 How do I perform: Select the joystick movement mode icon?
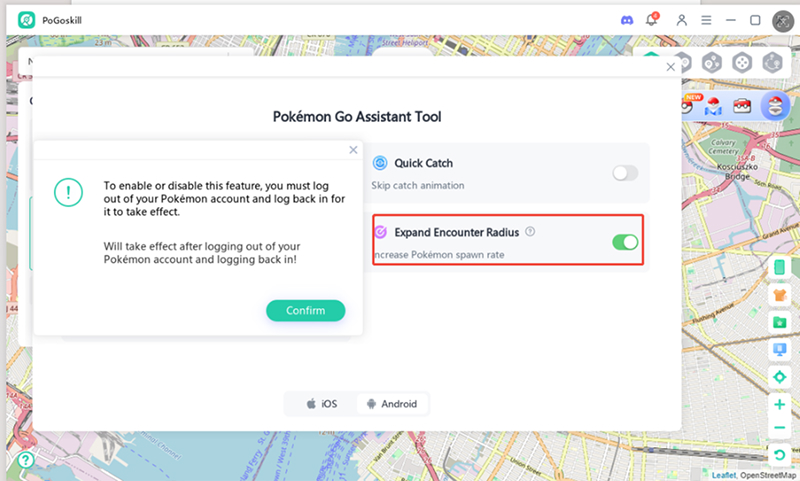pyautogui.click(x=742, y=63)
